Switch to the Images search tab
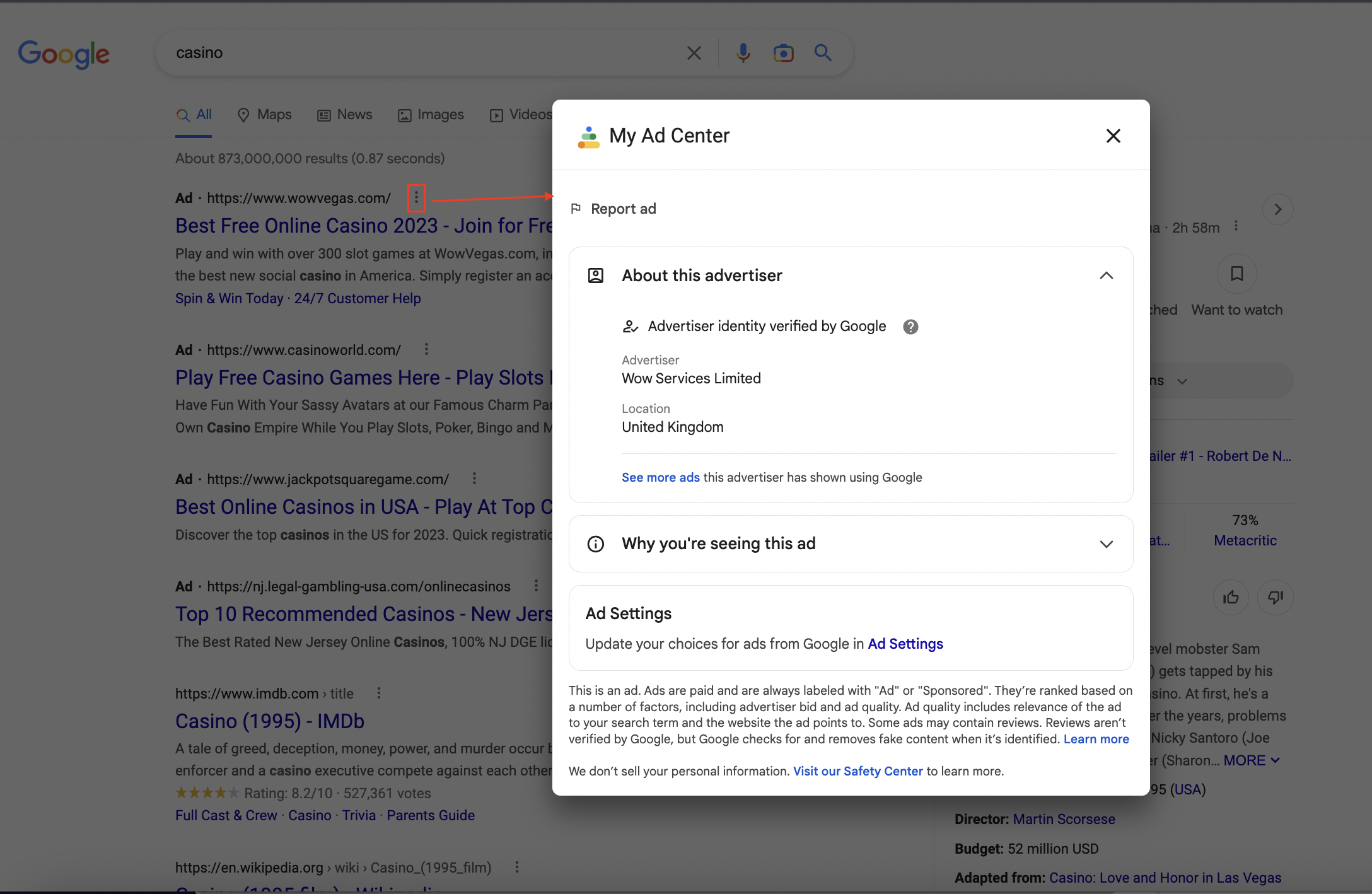Screen dimensions: 1372x894 click(x=431, y=115)
